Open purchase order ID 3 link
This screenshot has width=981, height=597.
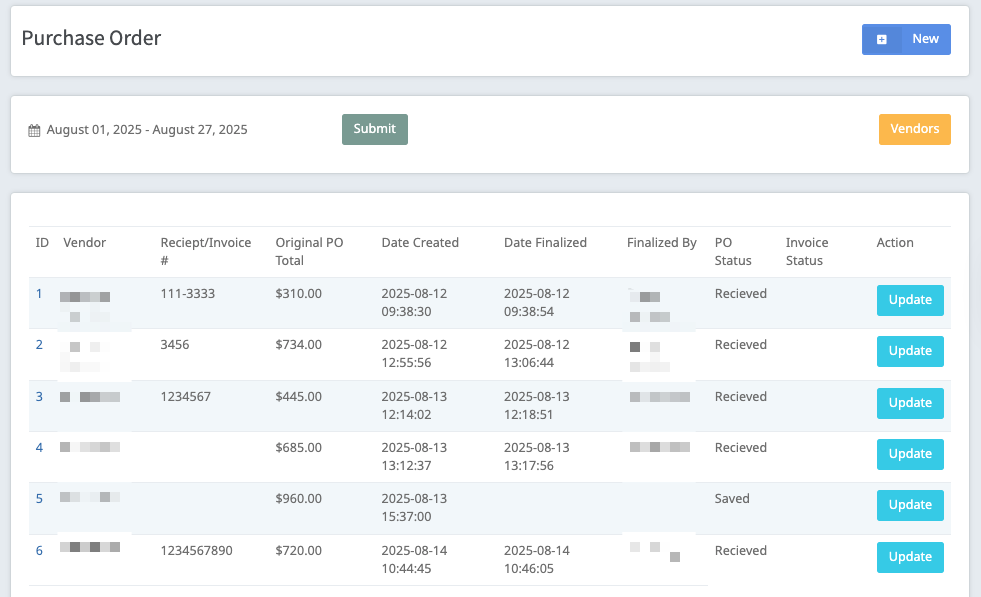point(40,397)
